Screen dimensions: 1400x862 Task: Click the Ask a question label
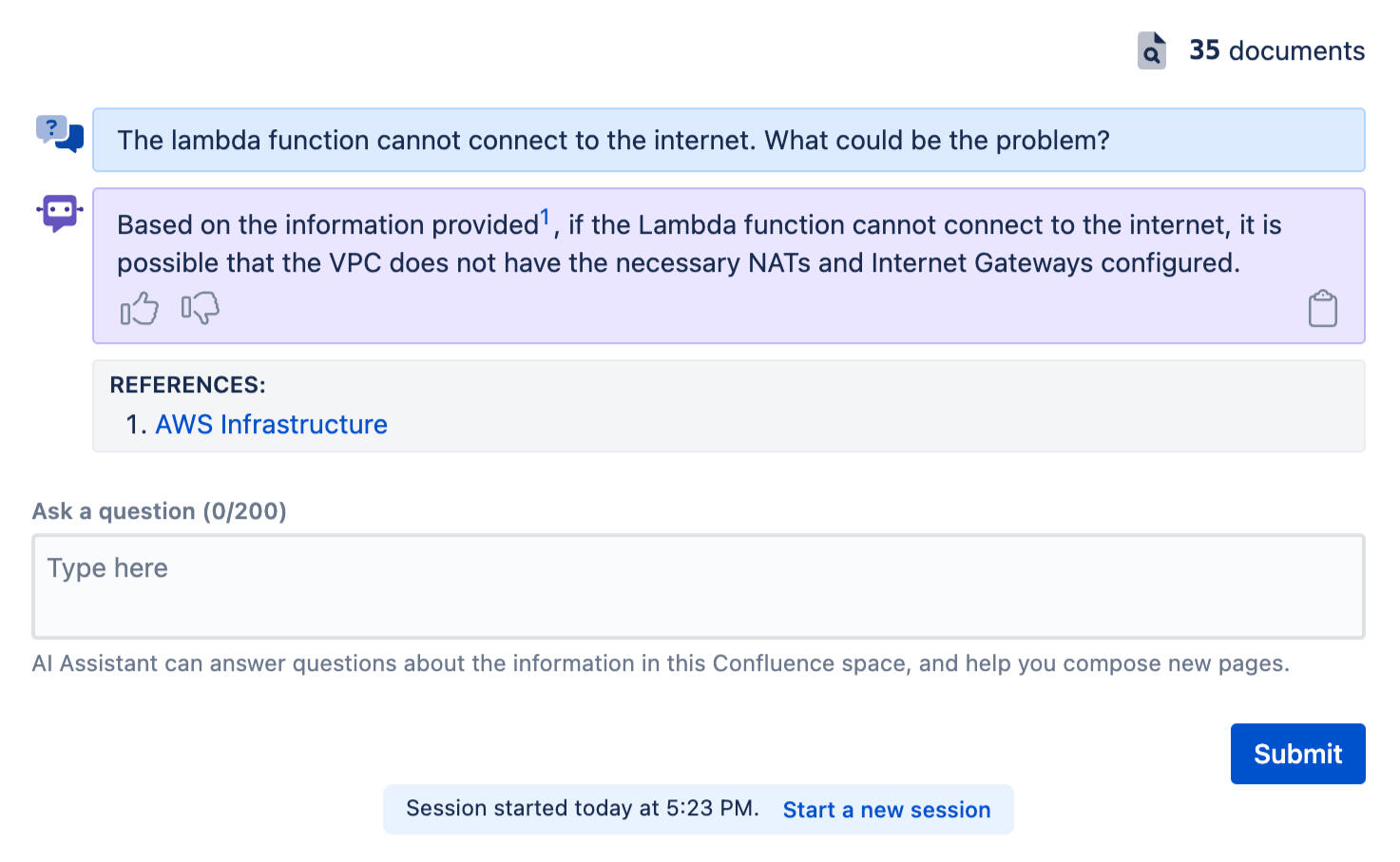(x=159, y=511)
